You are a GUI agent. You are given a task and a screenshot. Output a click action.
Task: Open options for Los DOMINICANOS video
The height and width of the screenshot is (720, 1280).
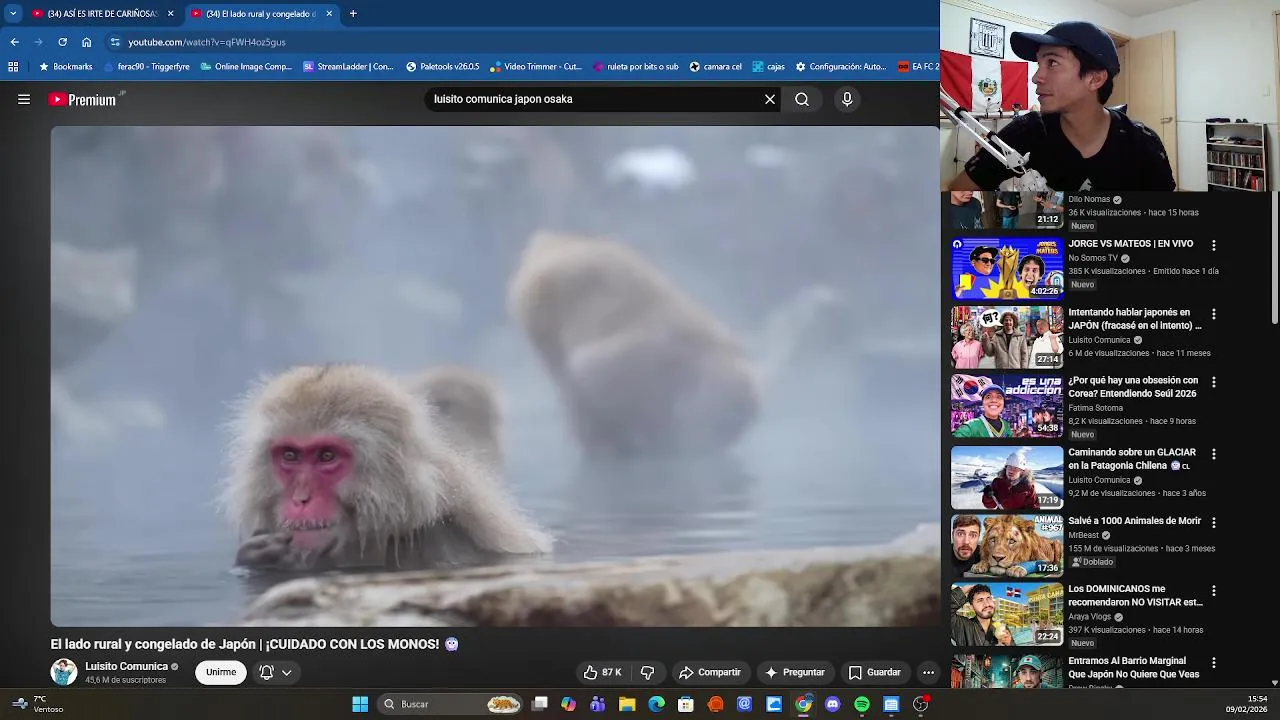click(1214, 590)
